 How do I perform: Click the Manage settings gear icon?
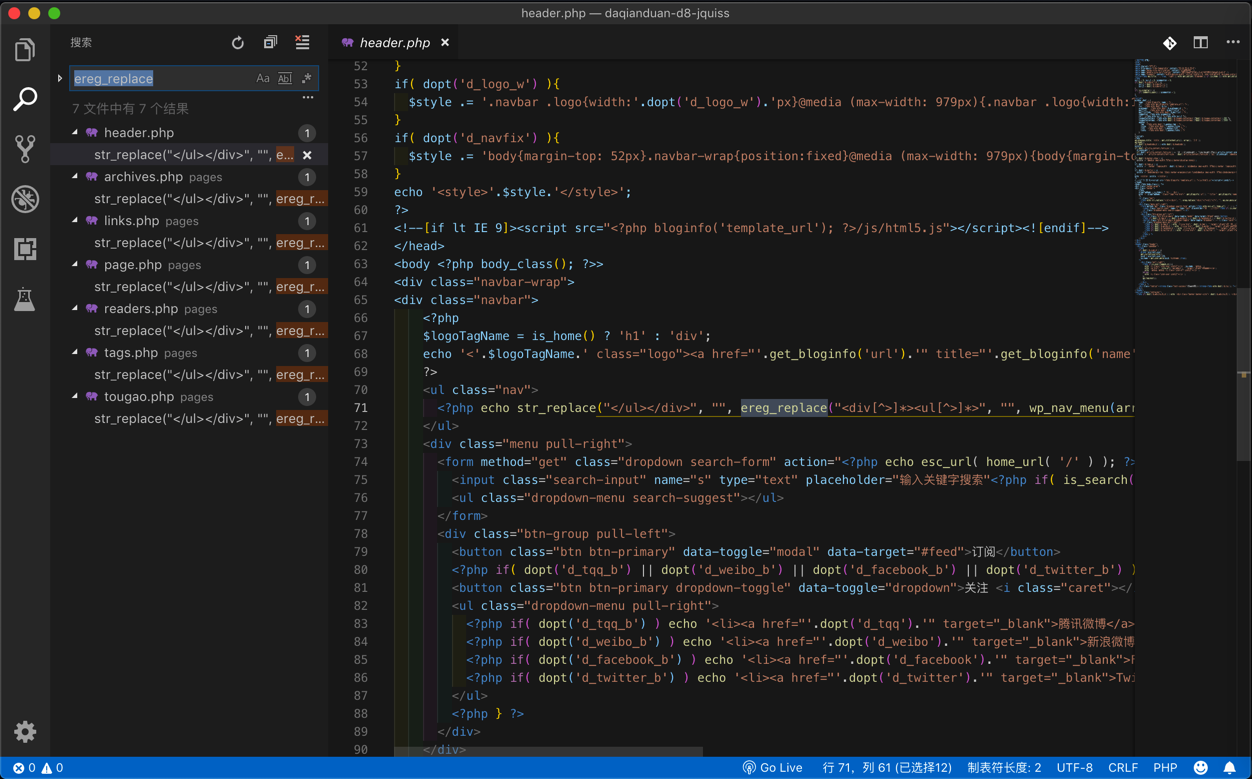(x=25, y=731)
